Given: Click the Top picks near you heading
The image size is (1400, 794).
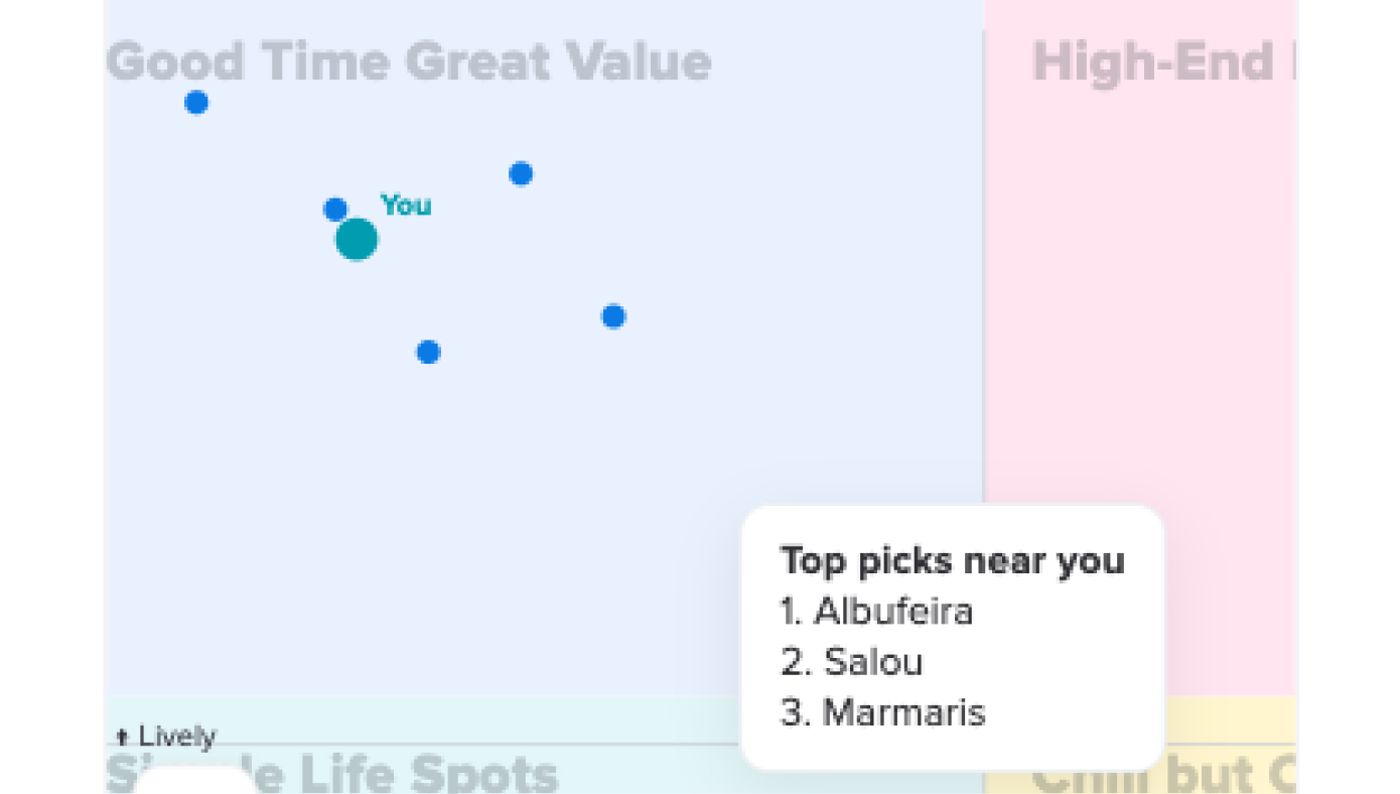Looking at the screenshot, I should coord(953,561).
